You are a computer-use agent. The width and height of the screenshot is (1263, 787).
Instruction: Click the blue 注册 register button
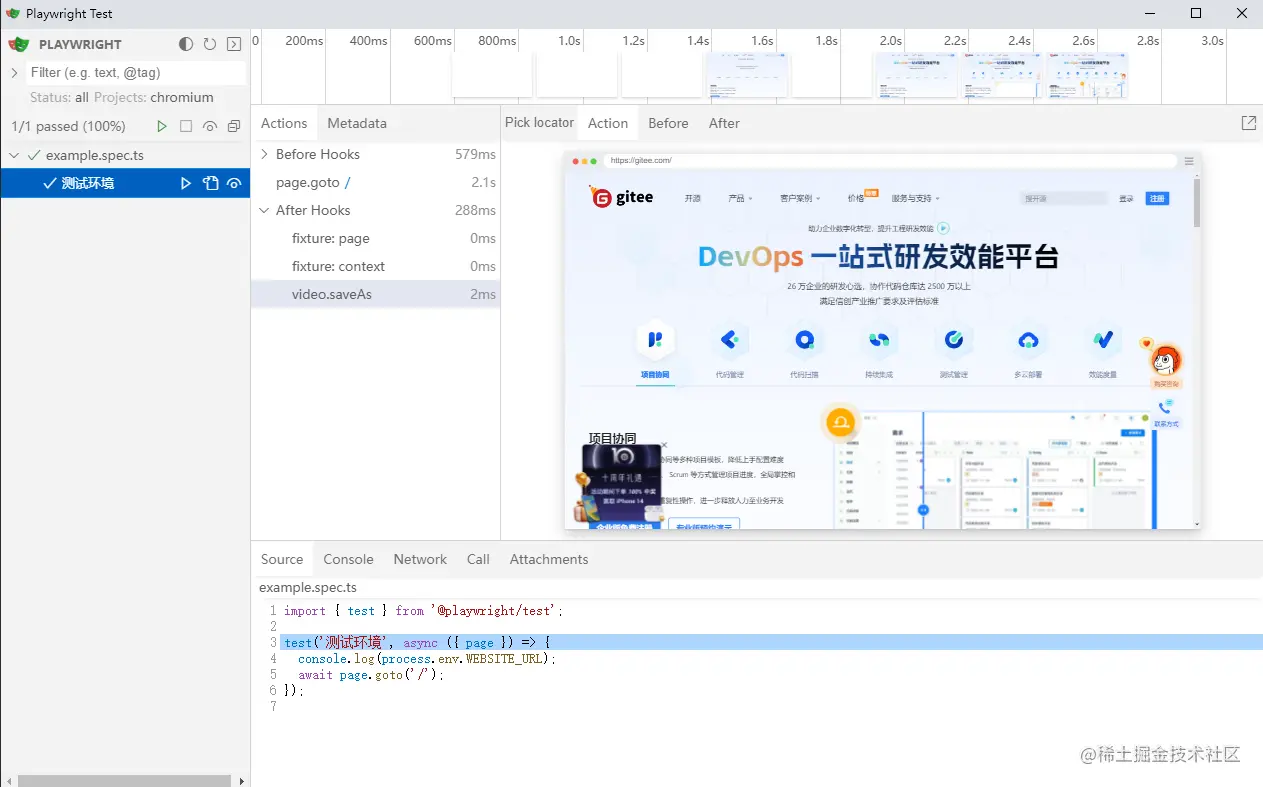click(x=1157, y=198)
